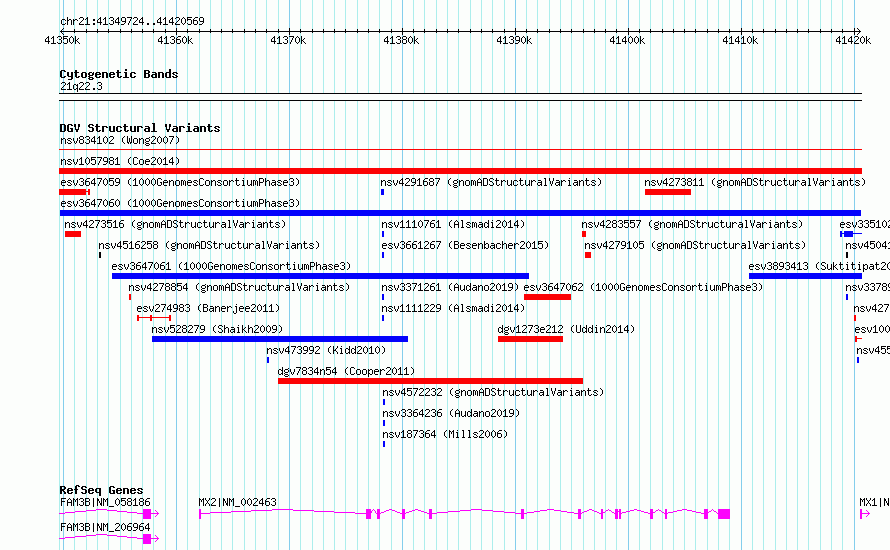Image resolution: width=890 pixels, height=550 pixels.
Task: Click nsv187364 (Mills2006) label
Action: 444,434
